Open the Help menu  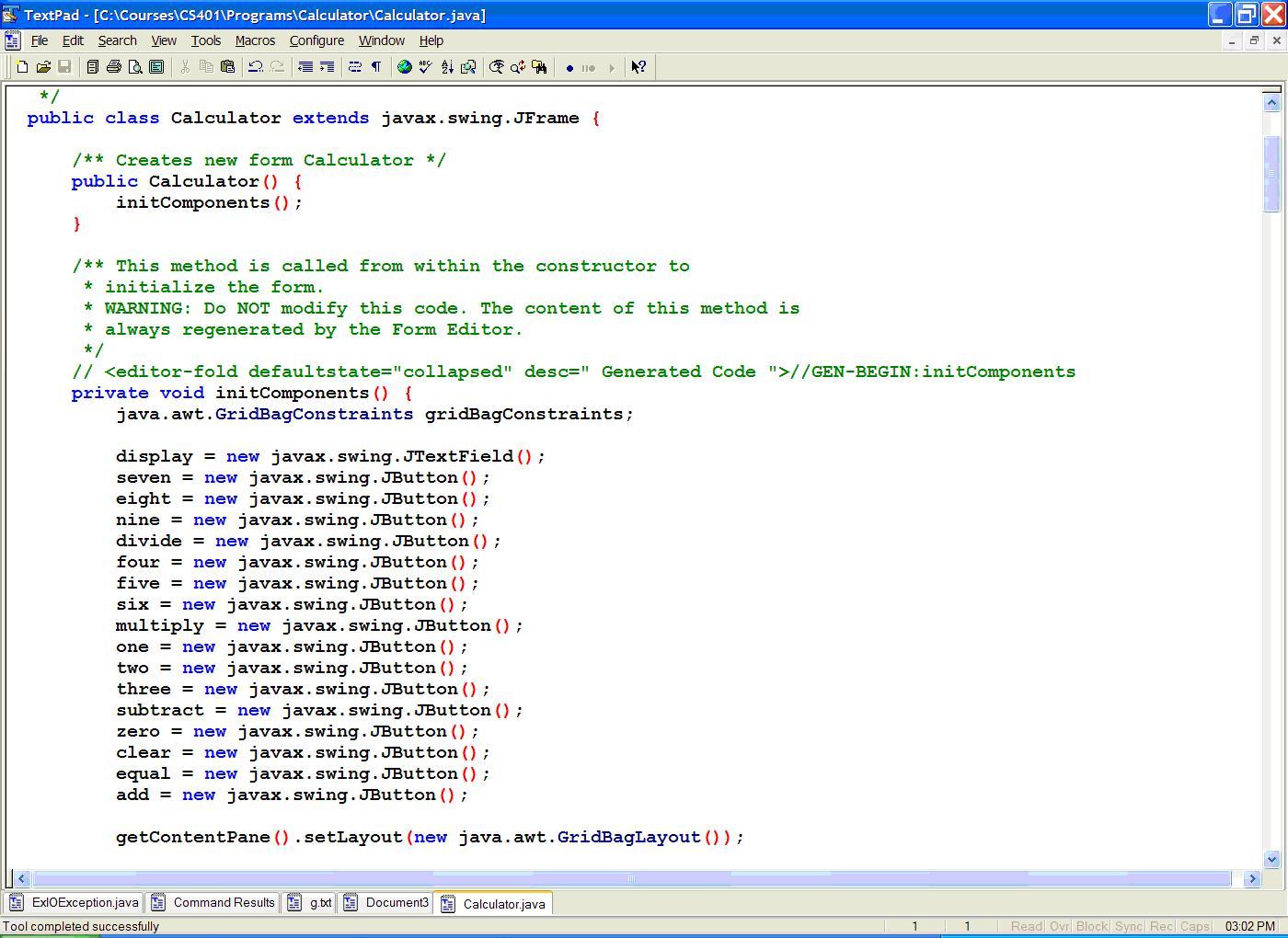click(x=431, y=40)
